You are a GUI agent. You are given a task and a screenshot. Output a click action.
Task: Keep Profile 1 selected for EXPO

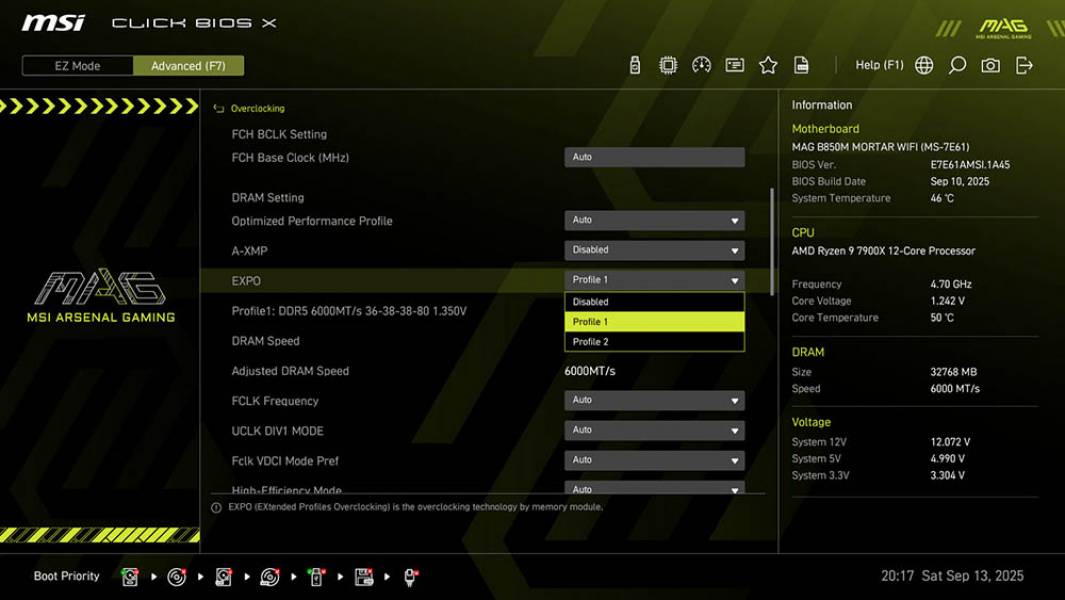coord(655,321)
